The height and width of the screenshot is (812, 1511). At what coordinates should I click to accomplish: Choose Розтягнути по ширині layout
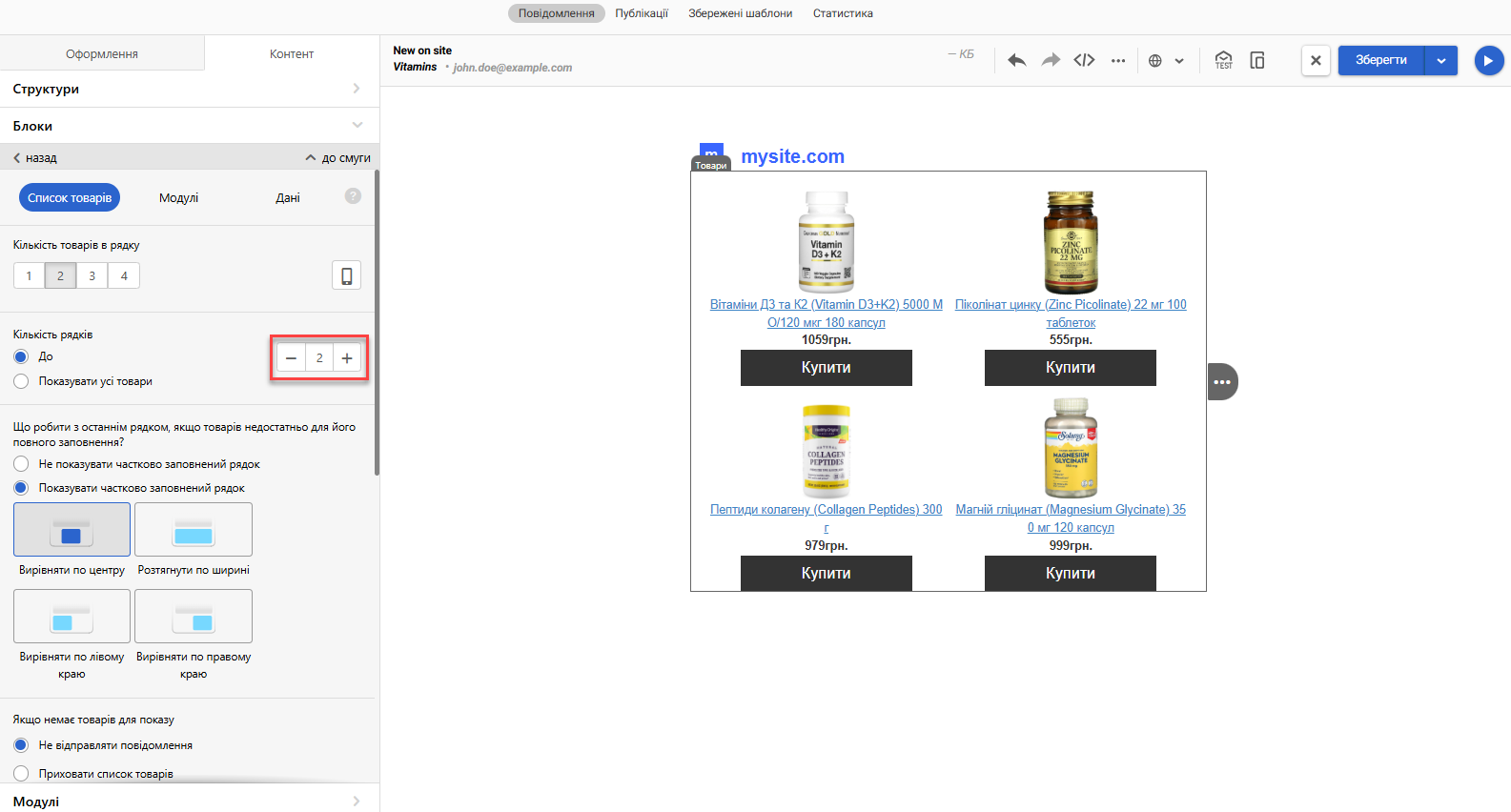click(x=194, y=530)
